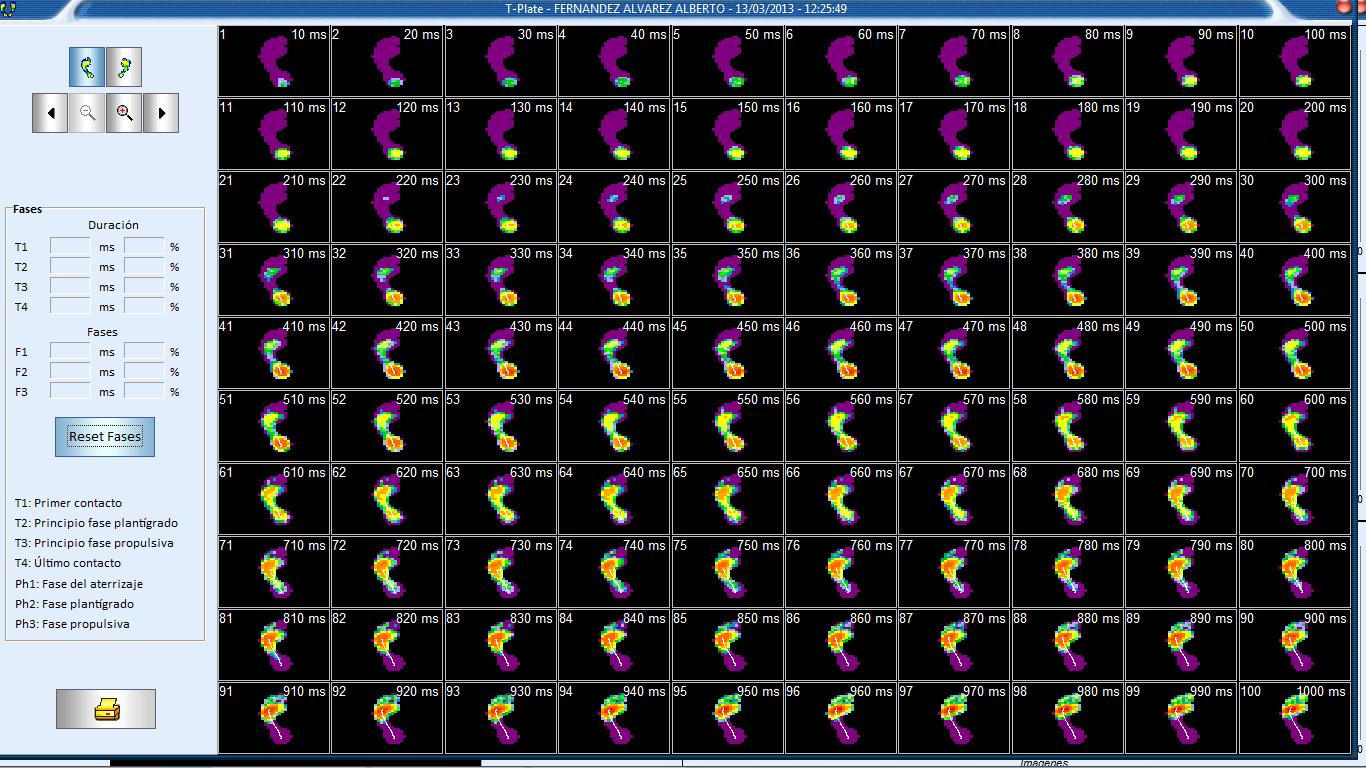Select frame 49 at 490 ms

(1181, 353)
